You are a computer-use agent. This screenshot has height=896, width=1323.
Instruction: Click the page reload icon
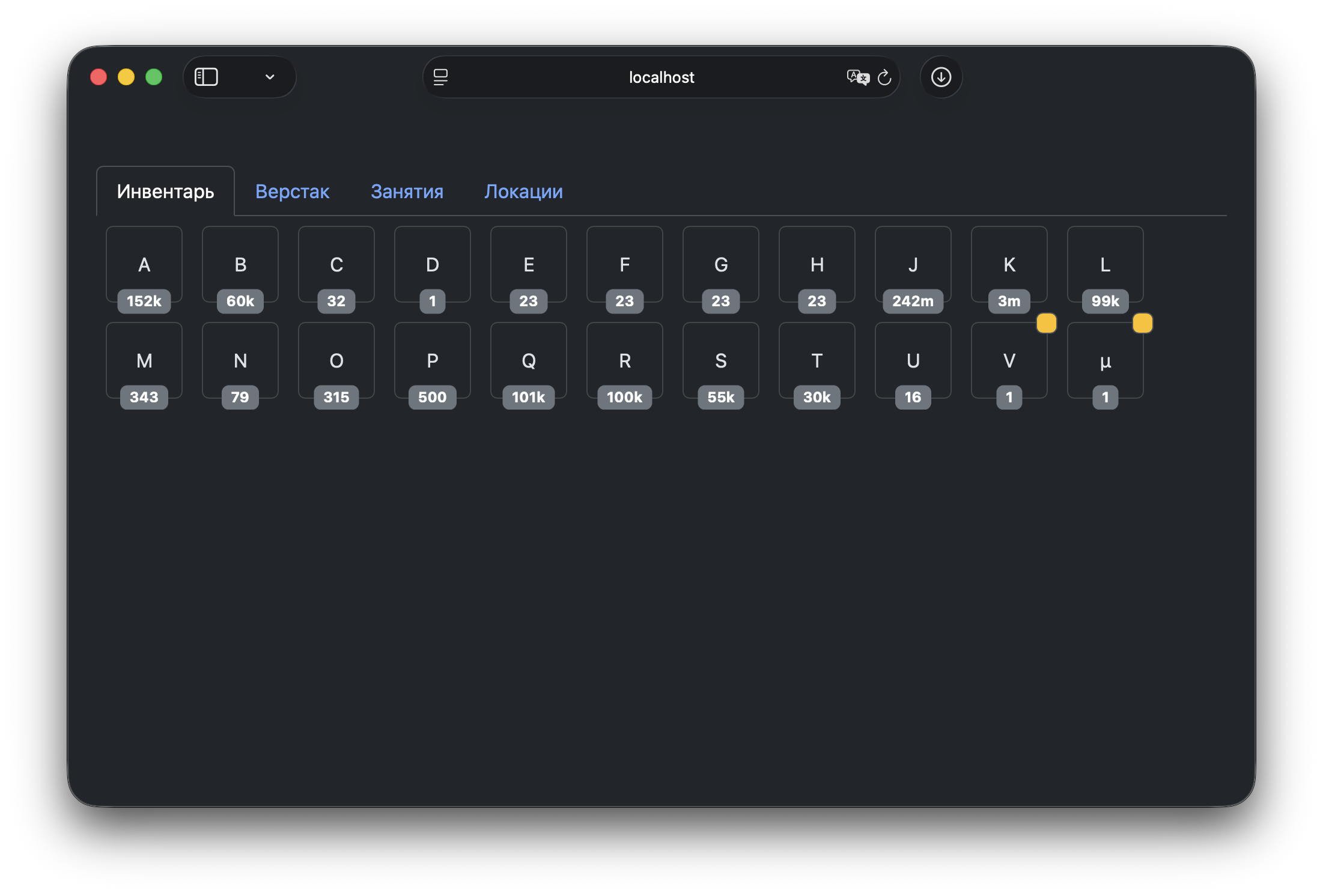coord(884,77)
